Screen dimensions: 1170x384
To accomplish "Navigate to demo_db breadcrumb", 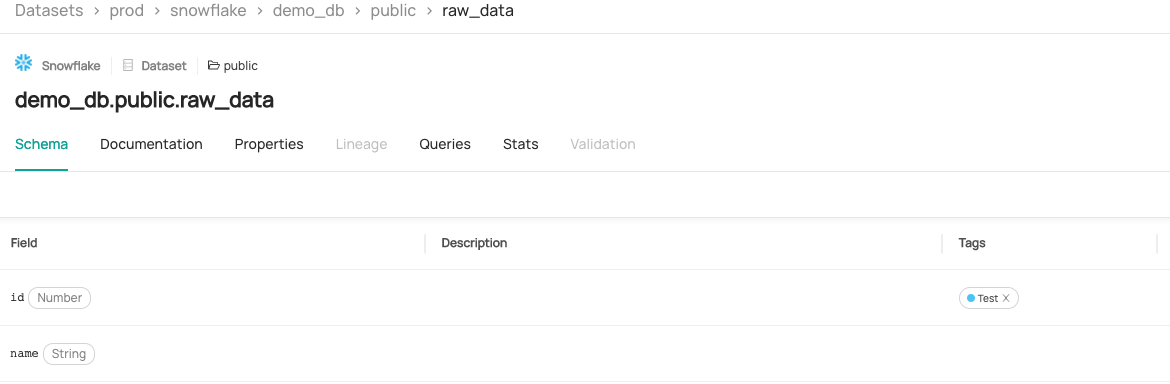I will point(309,11).
